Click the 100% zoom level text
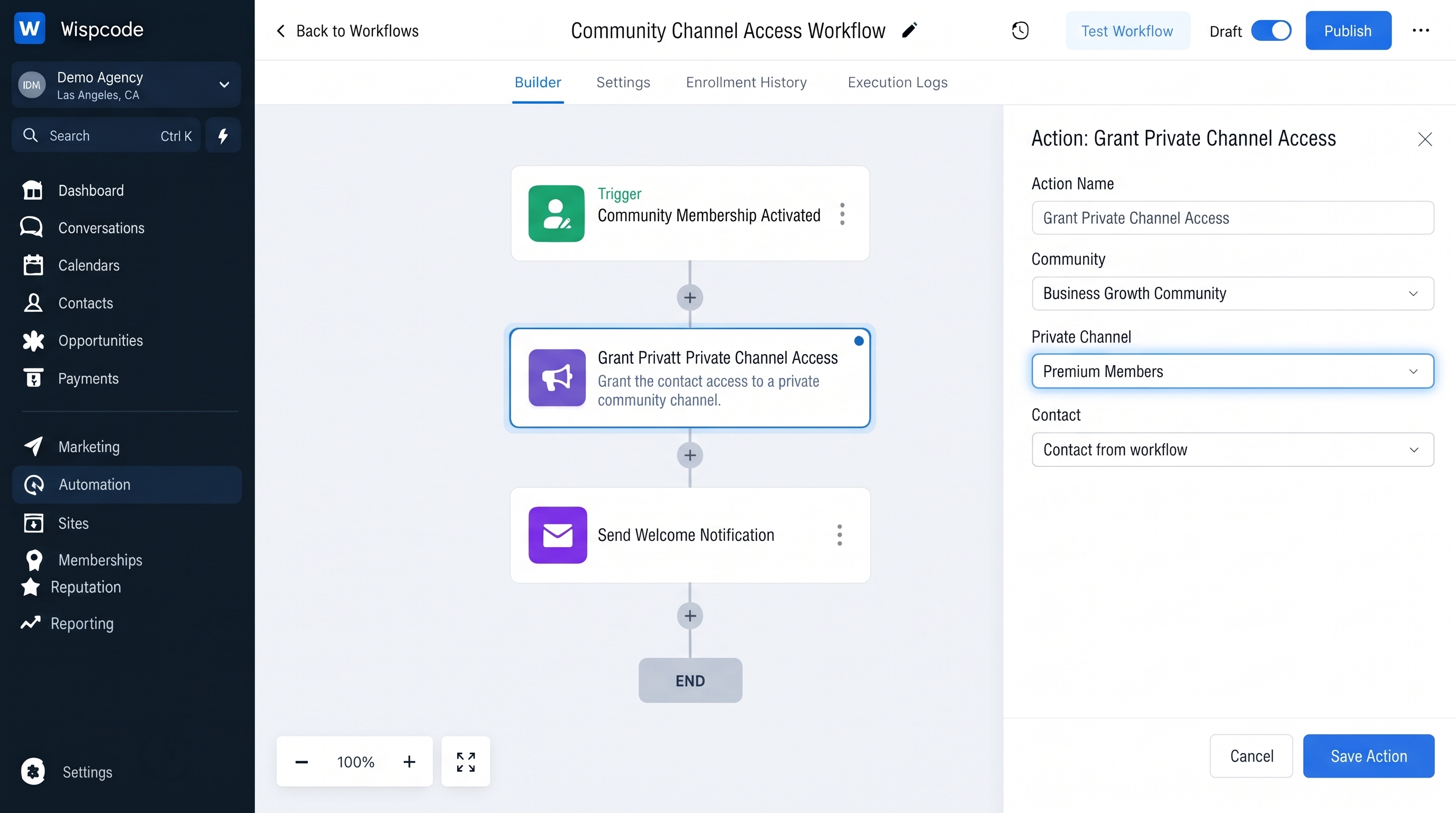The width and height of the screenshot is (1456, 813). [x=356, y=762]
